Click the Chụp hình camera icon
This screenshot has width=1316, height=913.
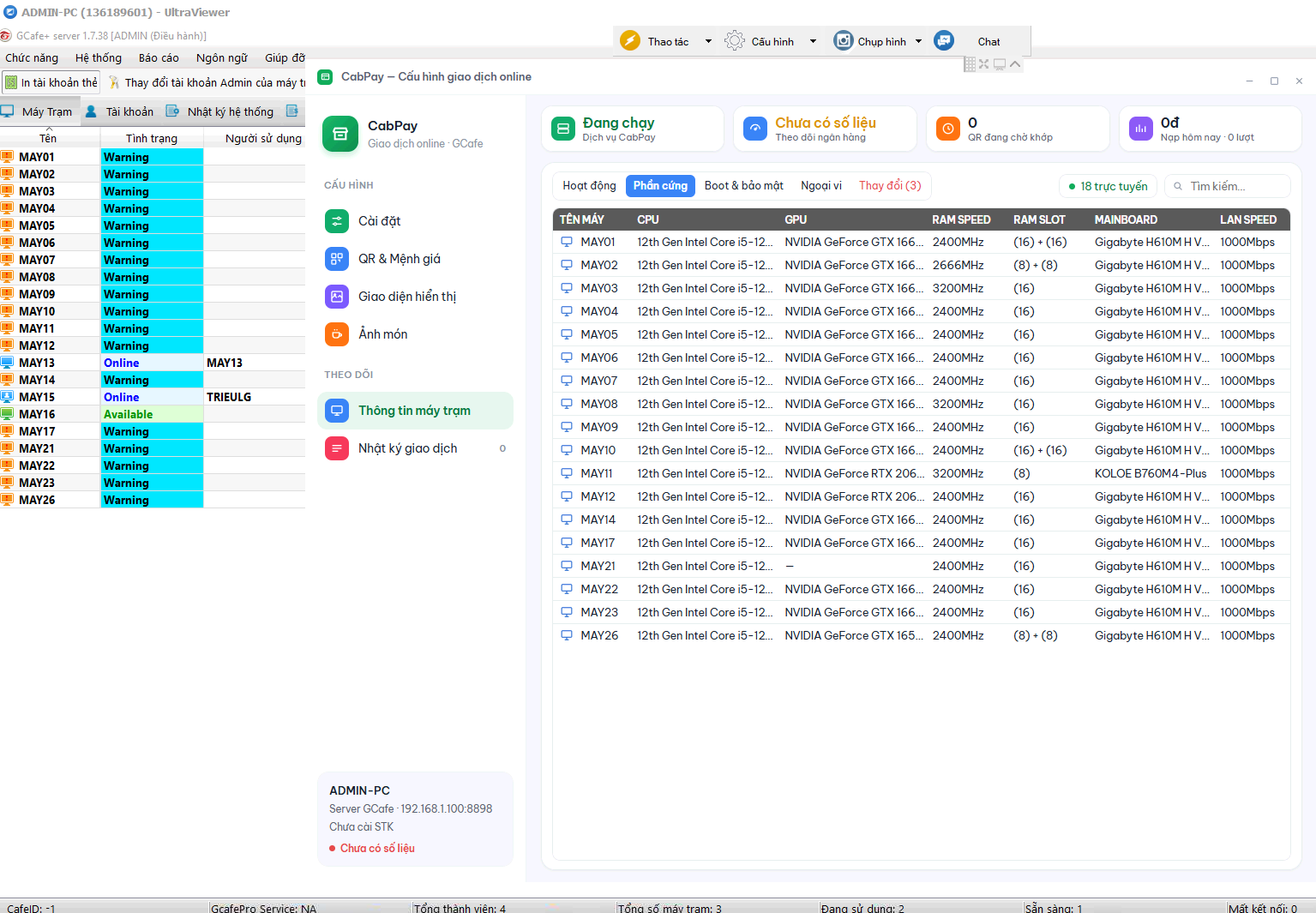[844, 40]
